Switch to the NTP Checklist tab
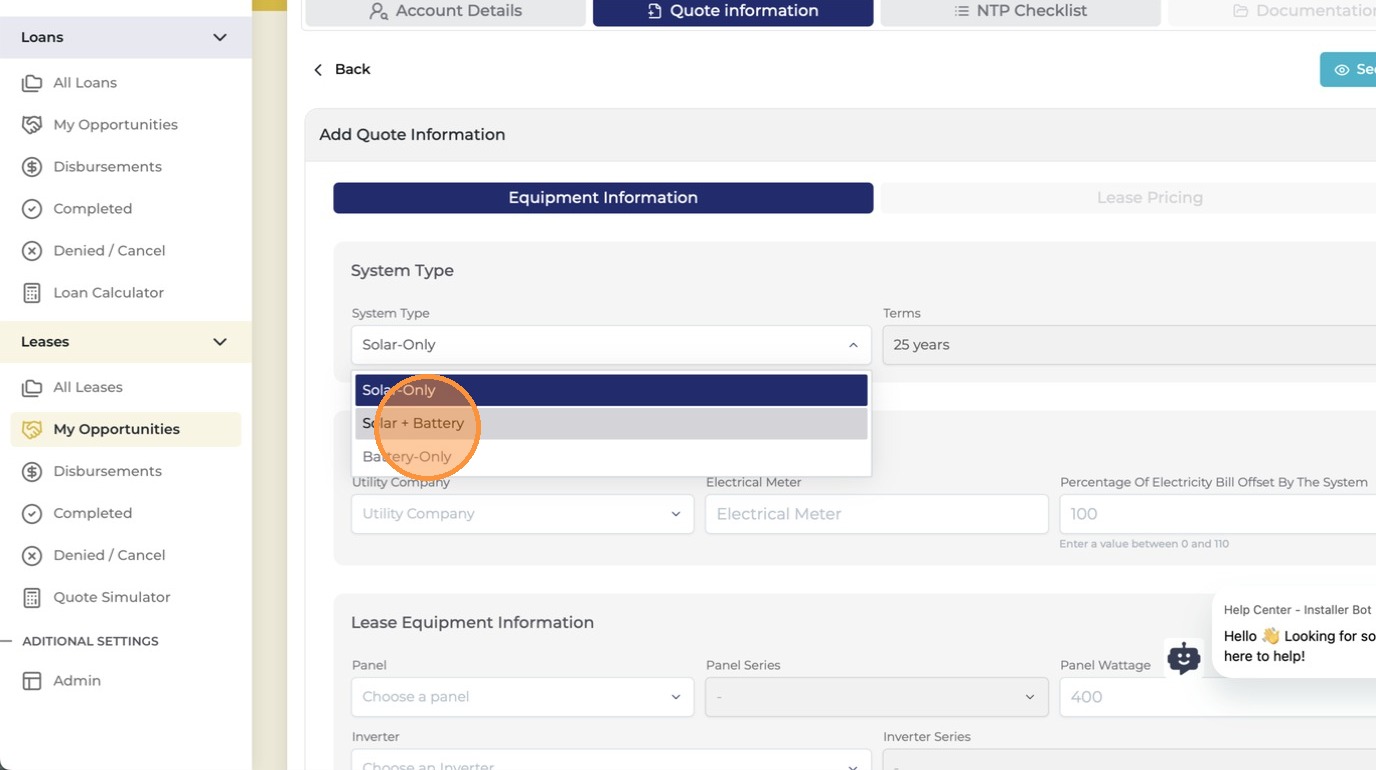The height and width of the screenshot is (770, 1376). (1020, 11)
